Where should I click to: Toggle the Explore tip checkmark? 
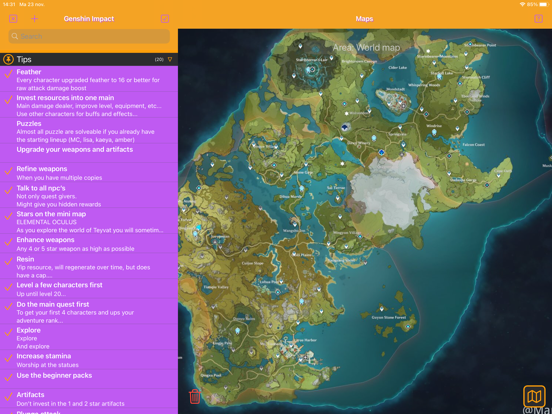click(x=8, y=333)
